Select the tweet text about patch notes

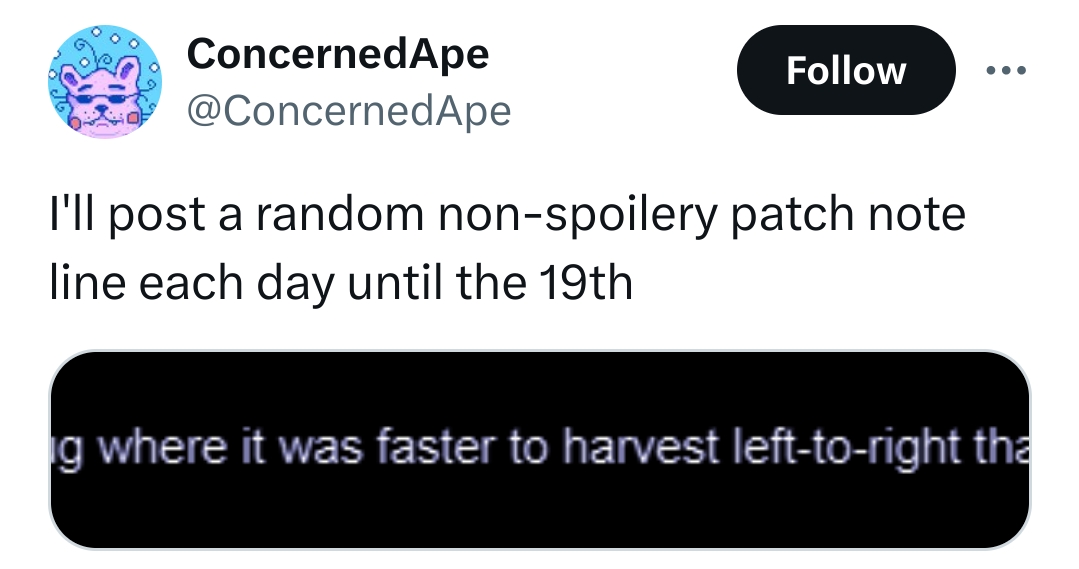click(508, 248)
